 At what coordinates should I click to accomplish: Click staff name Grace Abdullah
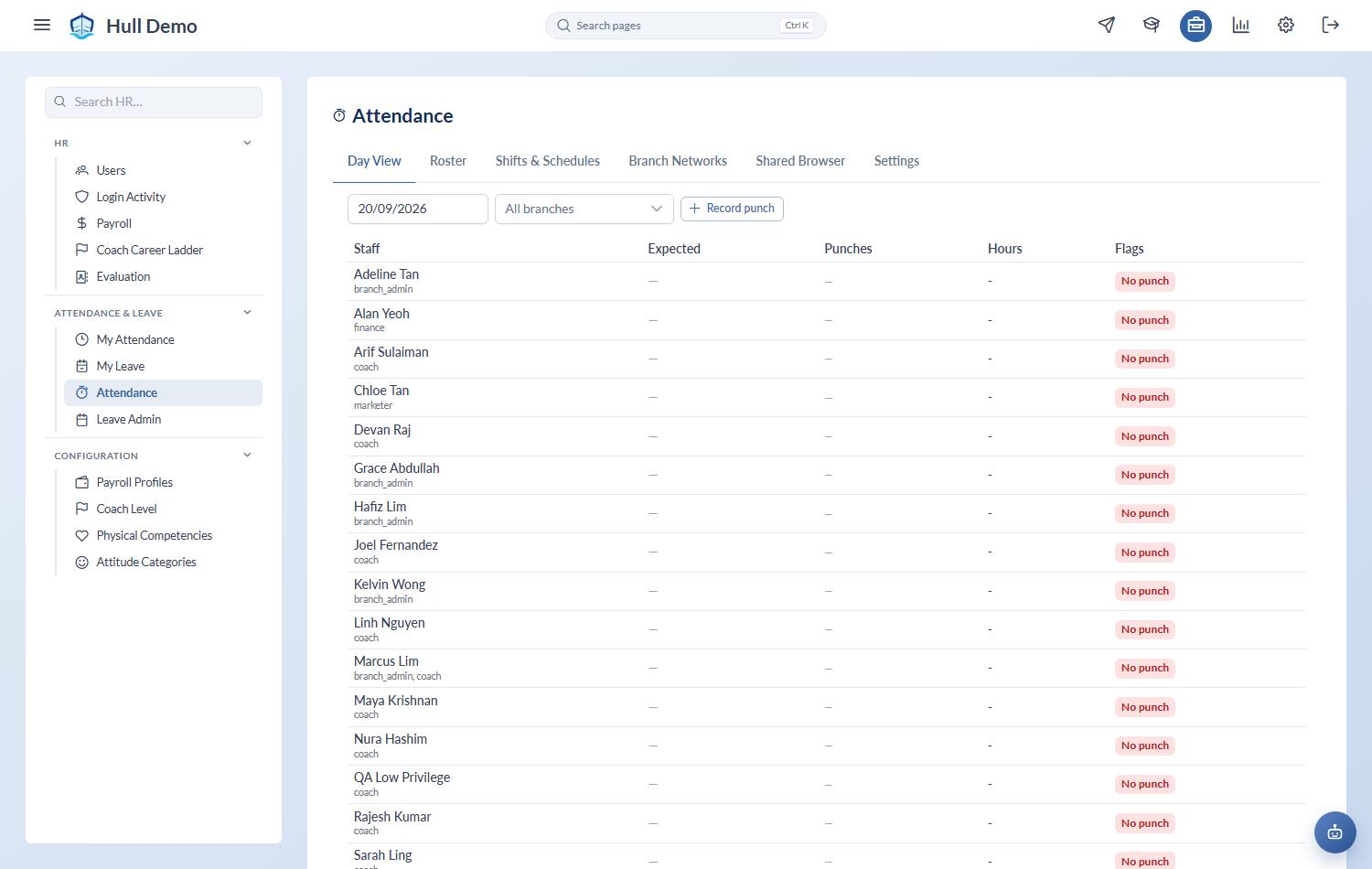coord(397,468)
